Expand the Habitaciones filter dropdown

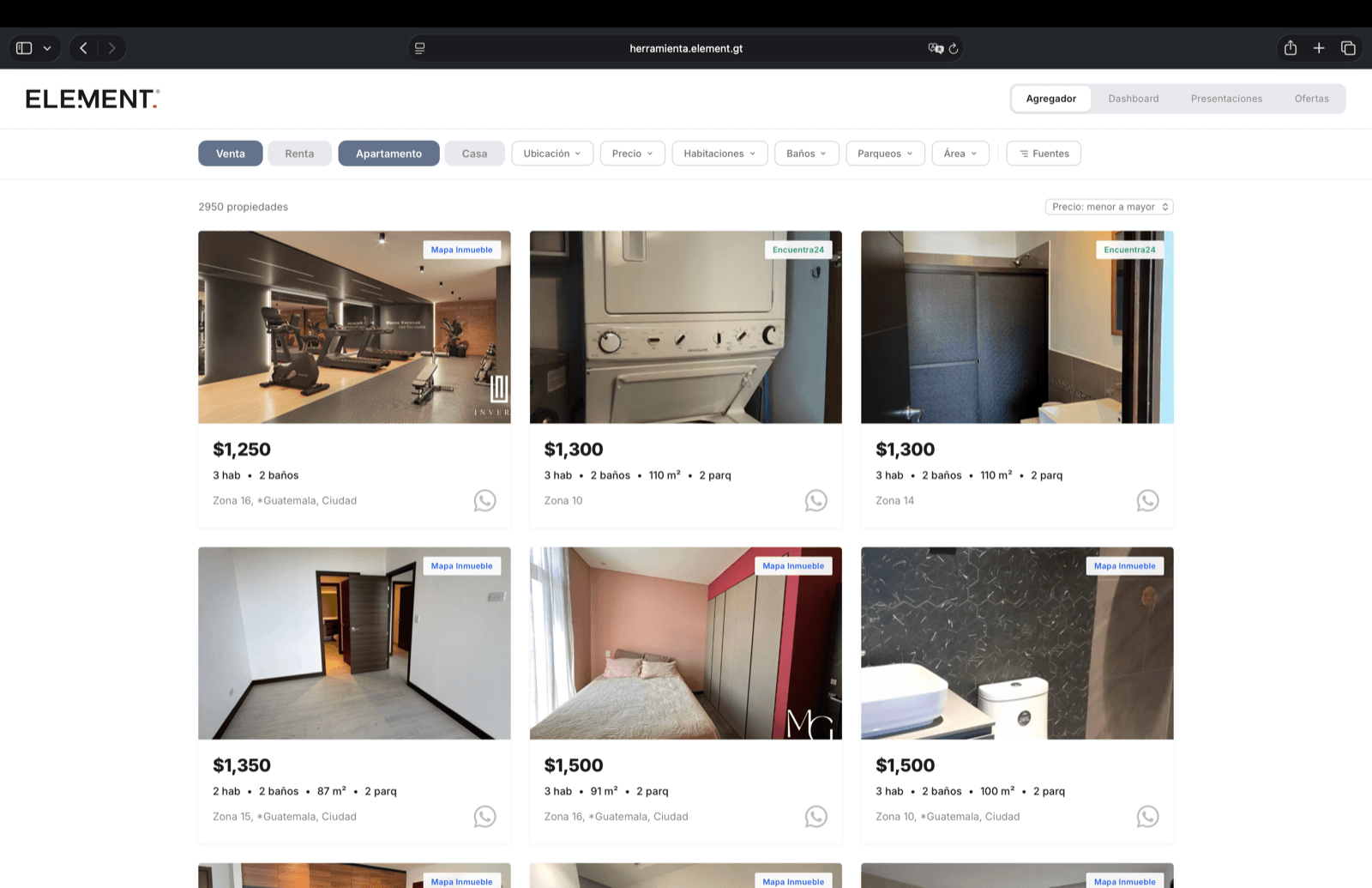click(x=719, y=153)
